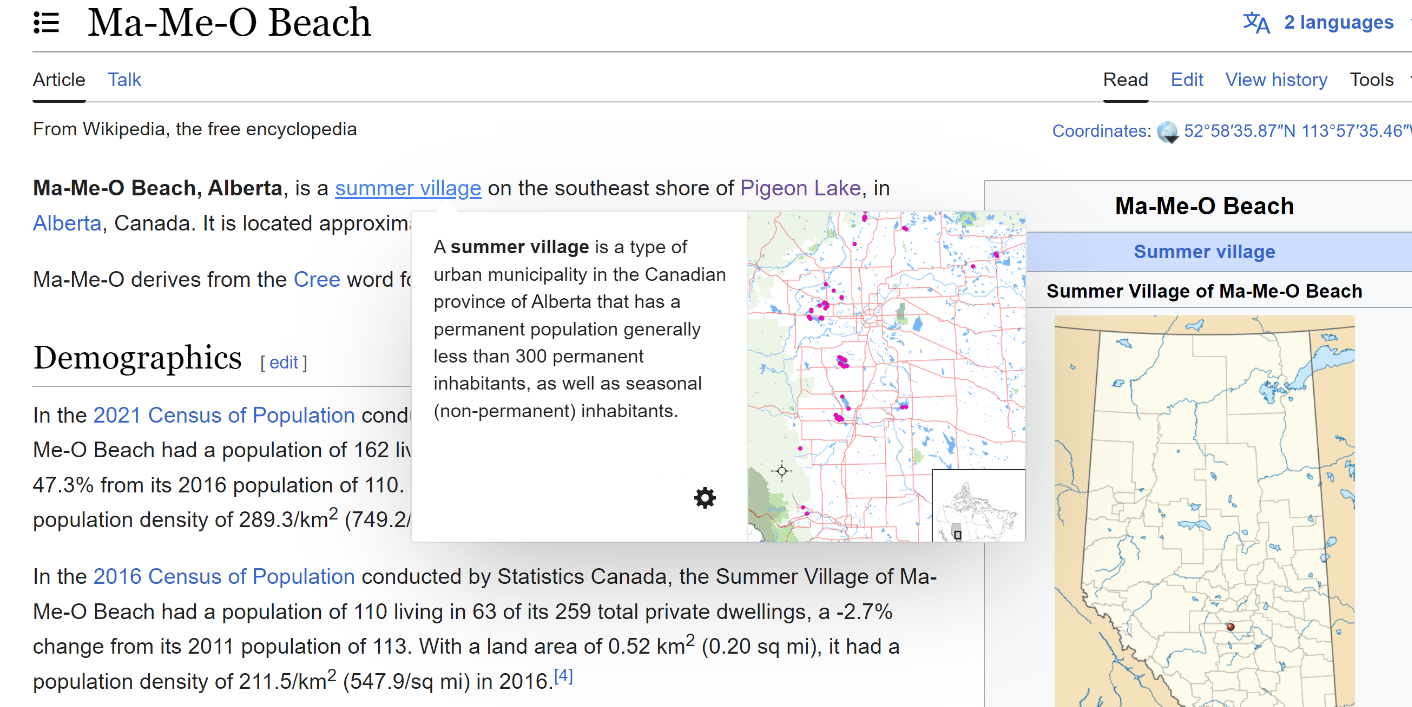Open the 2016 Census of Population link
The height and width of the screenshot is (707, 1412).
tap(224, 577)
